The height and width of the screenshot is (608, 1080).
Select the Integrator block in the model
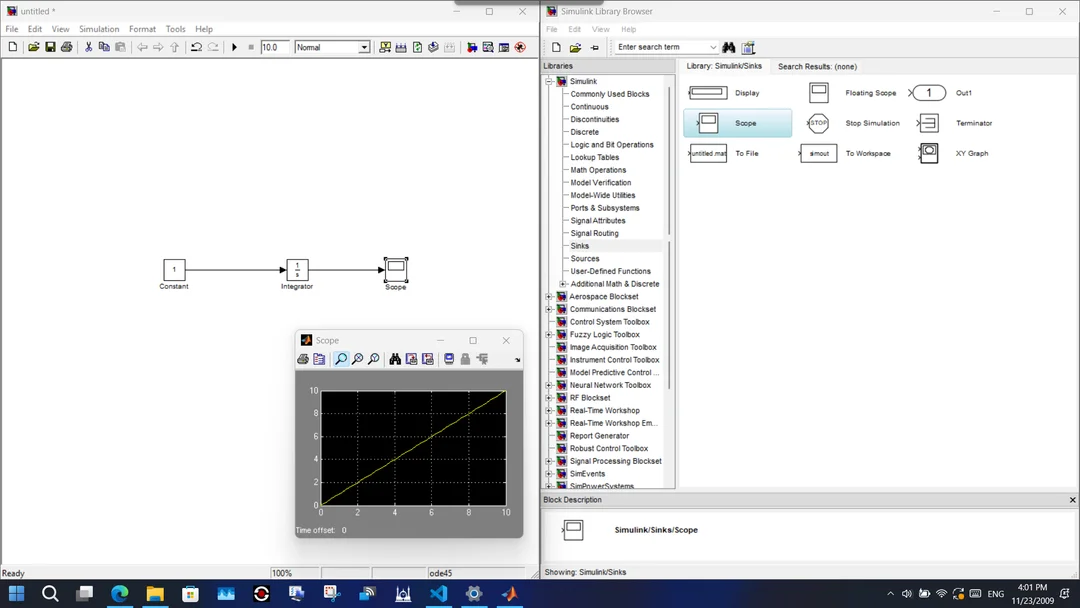tap(298, 269)
